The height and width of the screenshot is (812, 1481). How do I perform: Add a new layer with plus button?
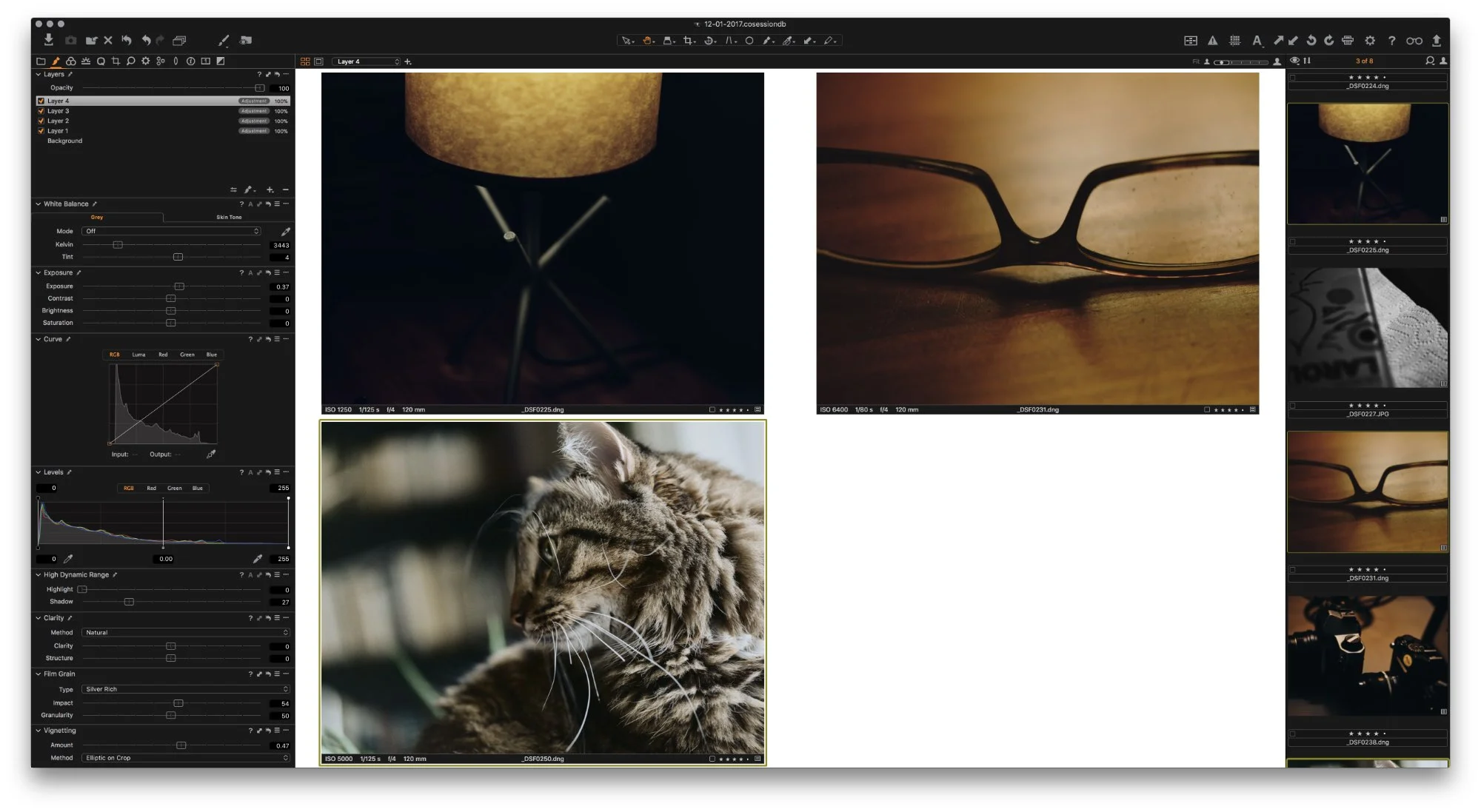click(270, 190)
